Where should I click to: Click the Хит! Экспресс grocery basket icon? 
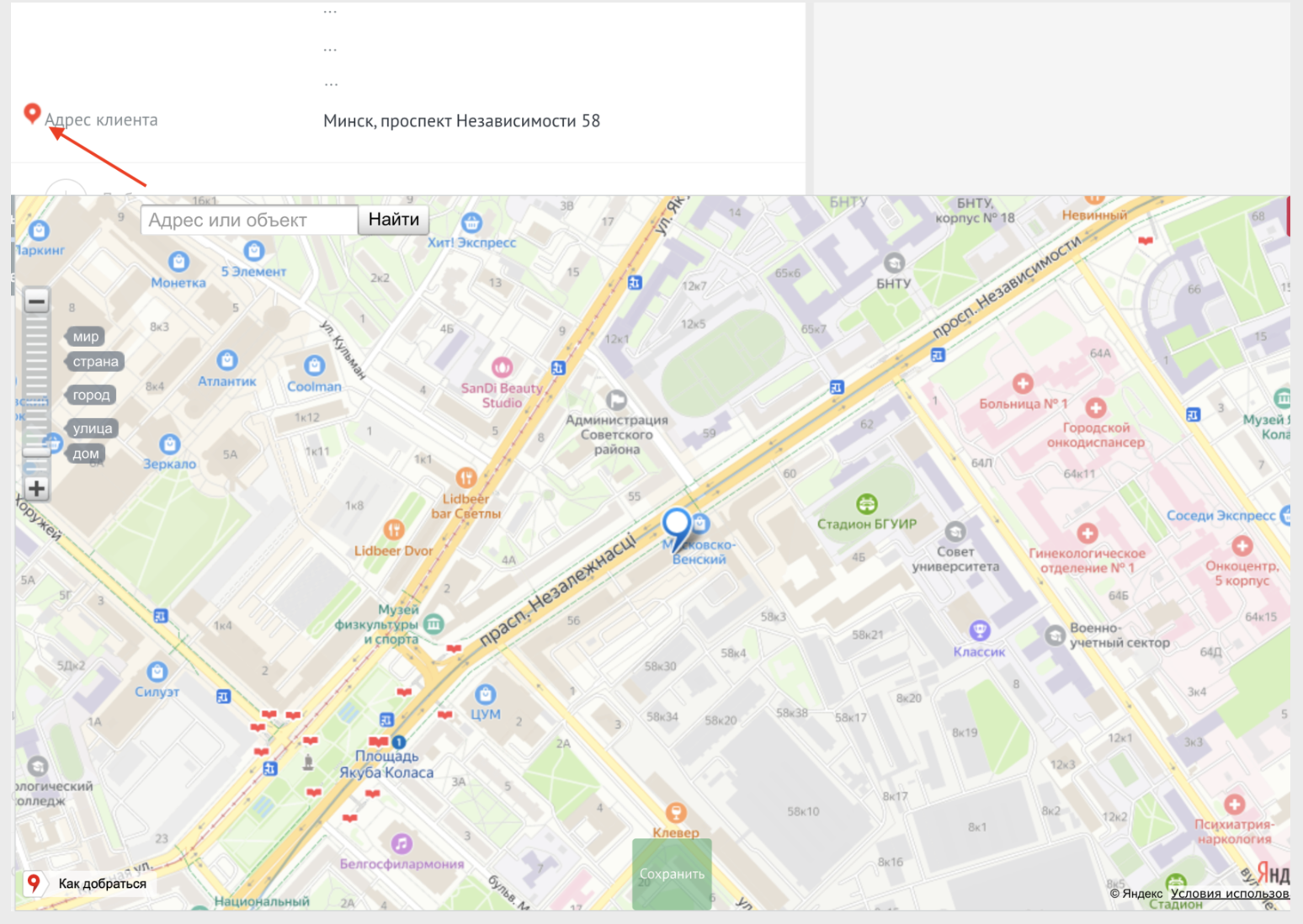pos(471,222)
